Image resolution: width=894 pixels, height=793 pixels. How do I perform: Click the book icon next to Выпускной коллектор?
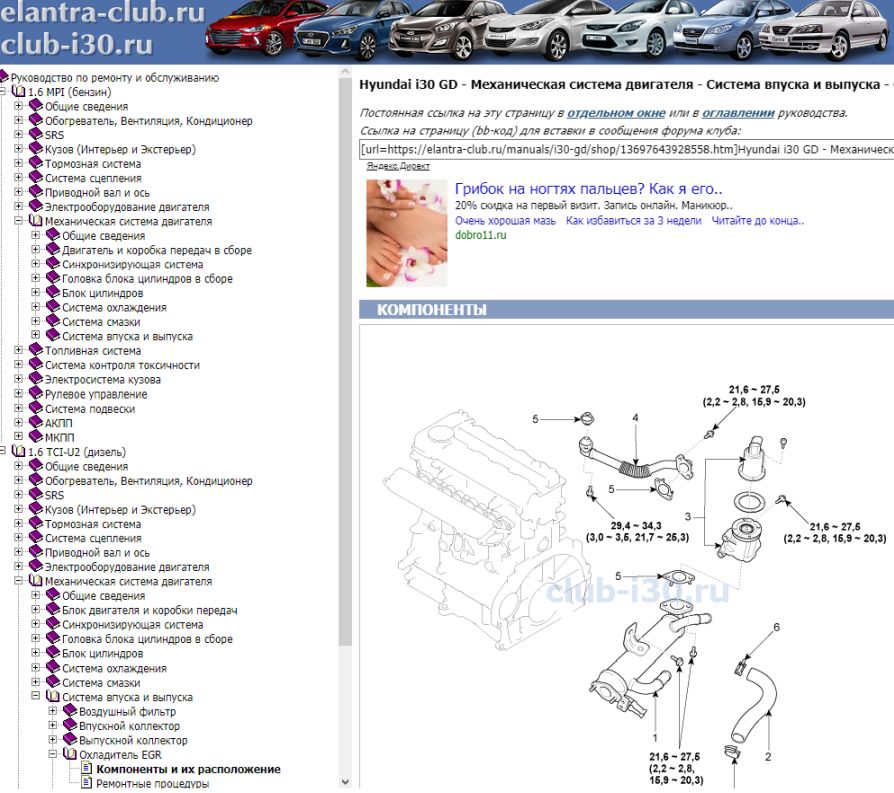[x=70, y=741]
